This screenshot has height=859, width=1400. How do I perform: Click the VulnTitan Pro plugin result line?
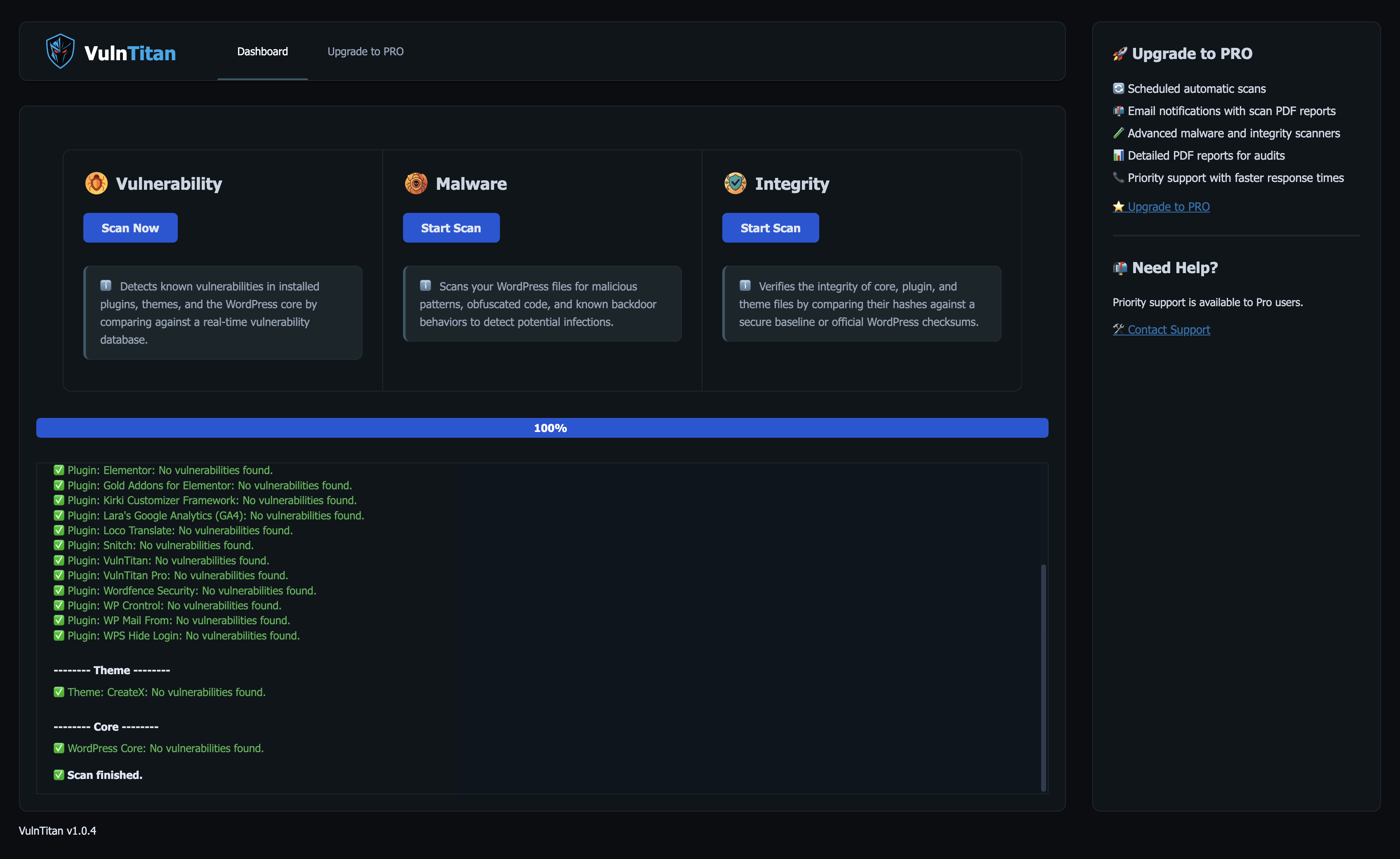tap(171, 576)
